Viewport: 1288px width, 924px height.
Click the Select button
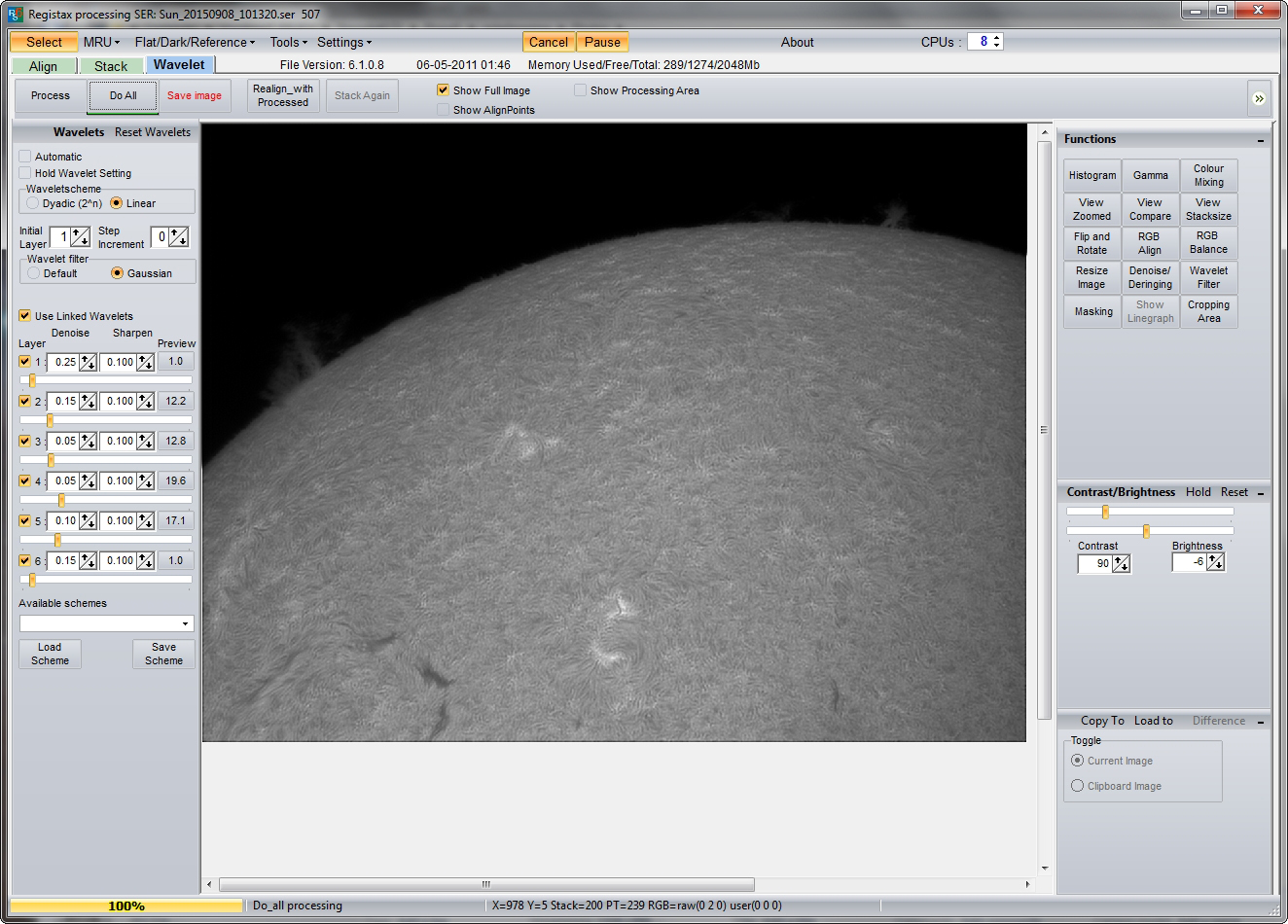point(44,42)
